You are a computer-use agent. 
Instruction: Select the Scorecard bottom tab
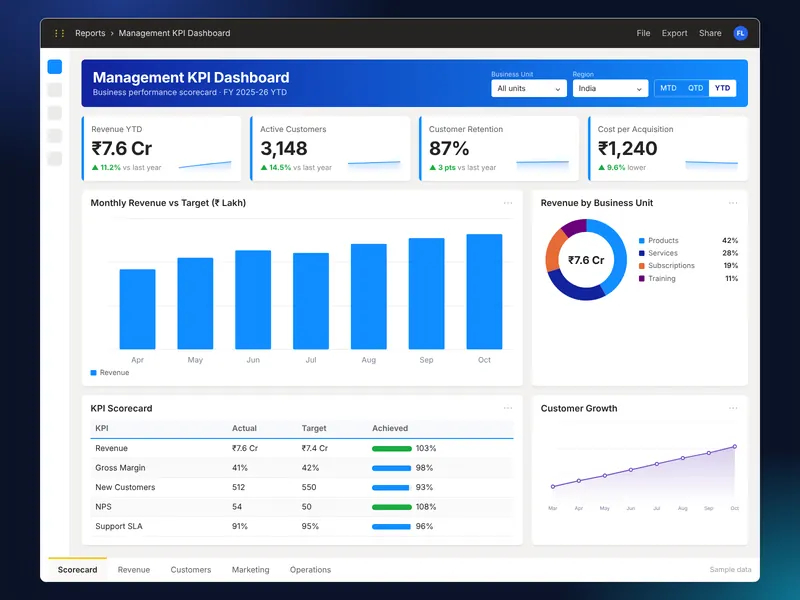[x=77, y=569]
